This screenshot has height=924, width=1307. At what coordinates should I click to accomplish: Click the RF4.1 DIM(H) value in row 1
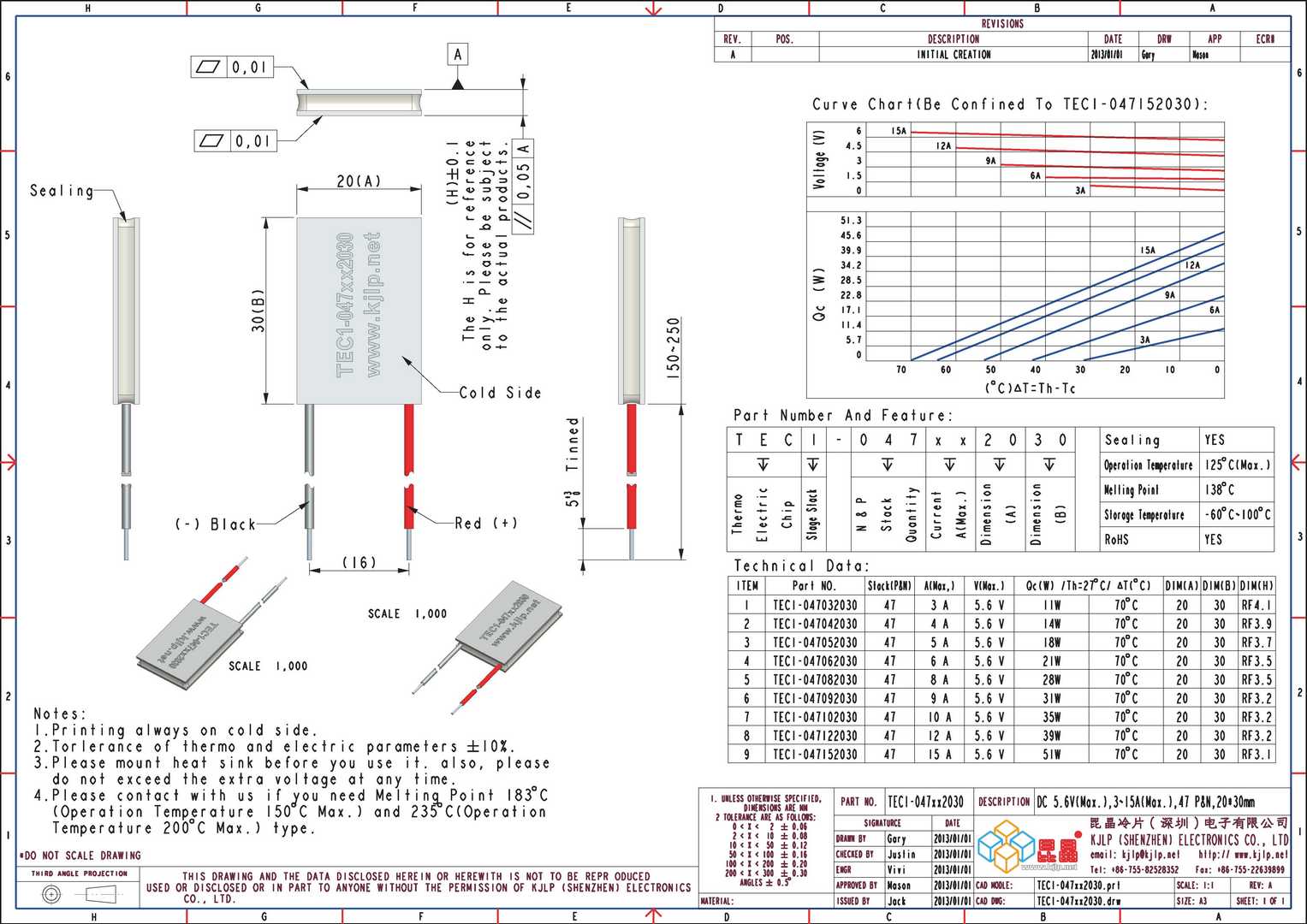[x=1257, y=605]
